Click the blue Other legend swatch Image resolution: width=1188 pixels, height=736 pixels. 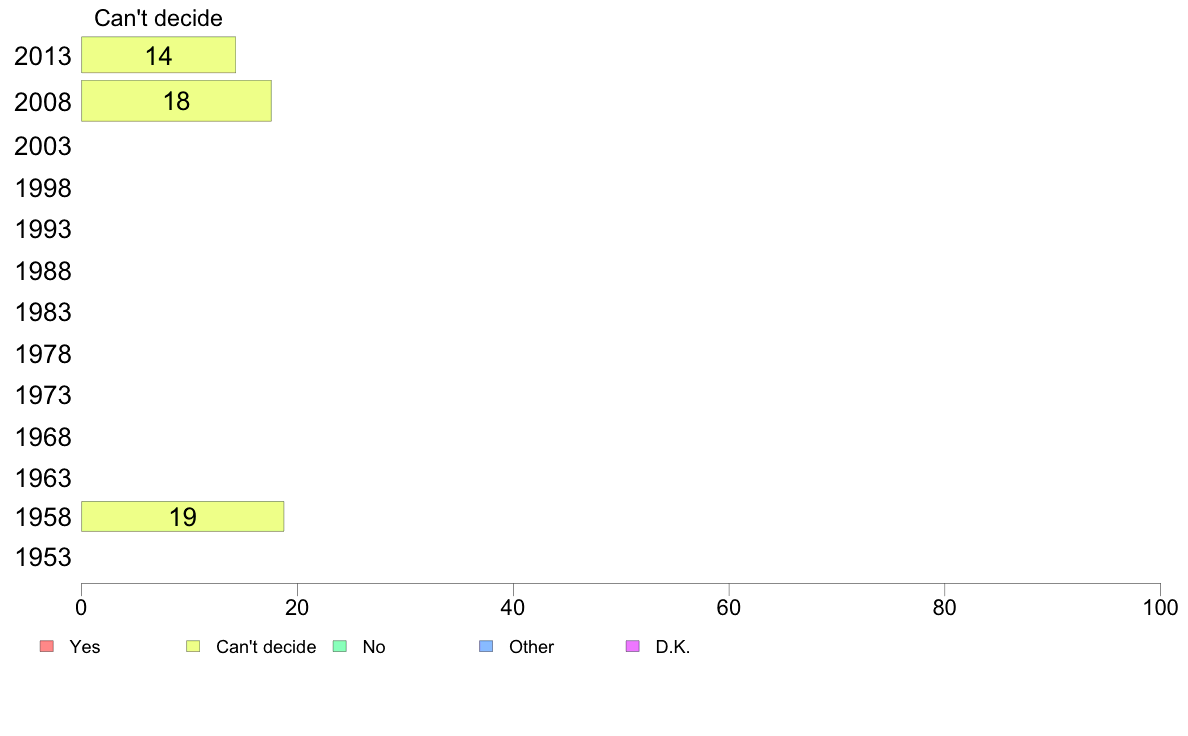[486, 647]
